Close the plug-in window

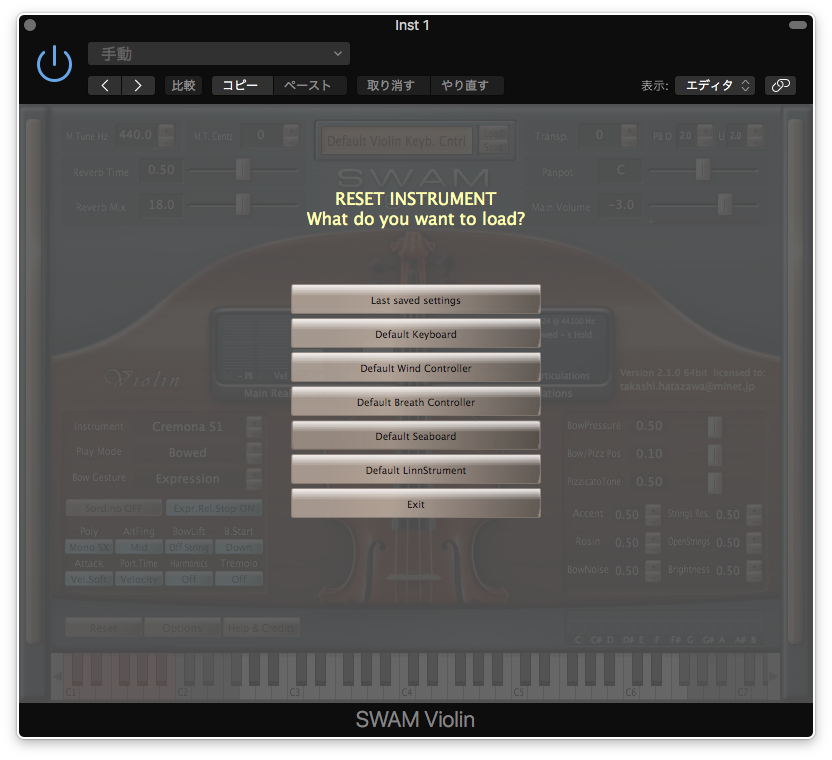tap(30, 25)
